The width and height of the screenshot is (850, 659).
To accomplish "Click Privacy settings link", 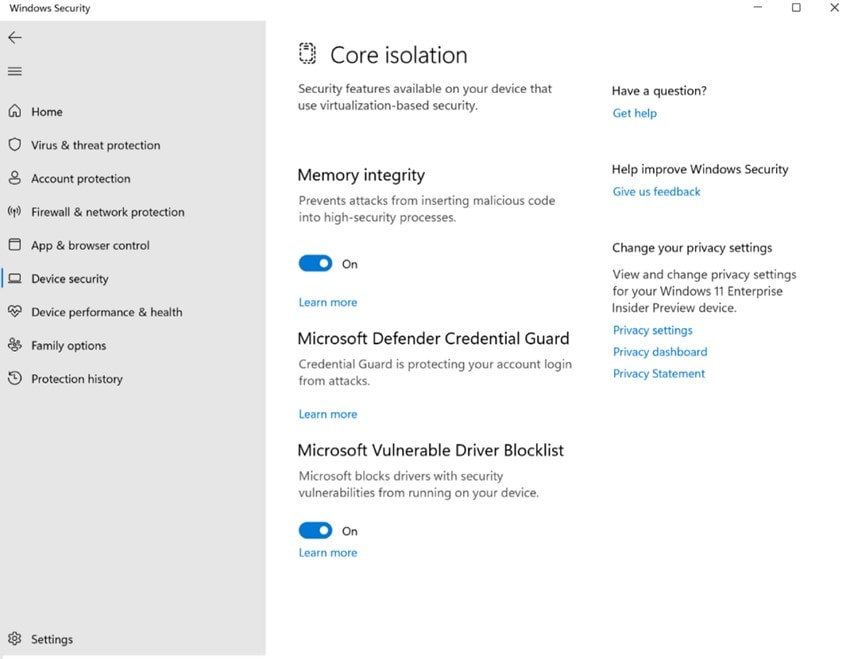I will 652,330.
